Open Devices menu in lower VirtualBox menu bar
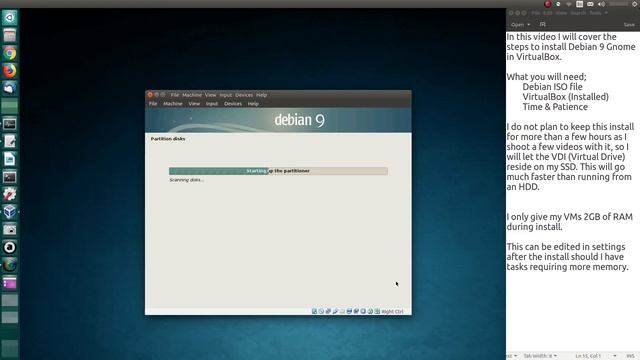Image resolution: width=640 pixels, height=360 pixels. coord(233,104)
